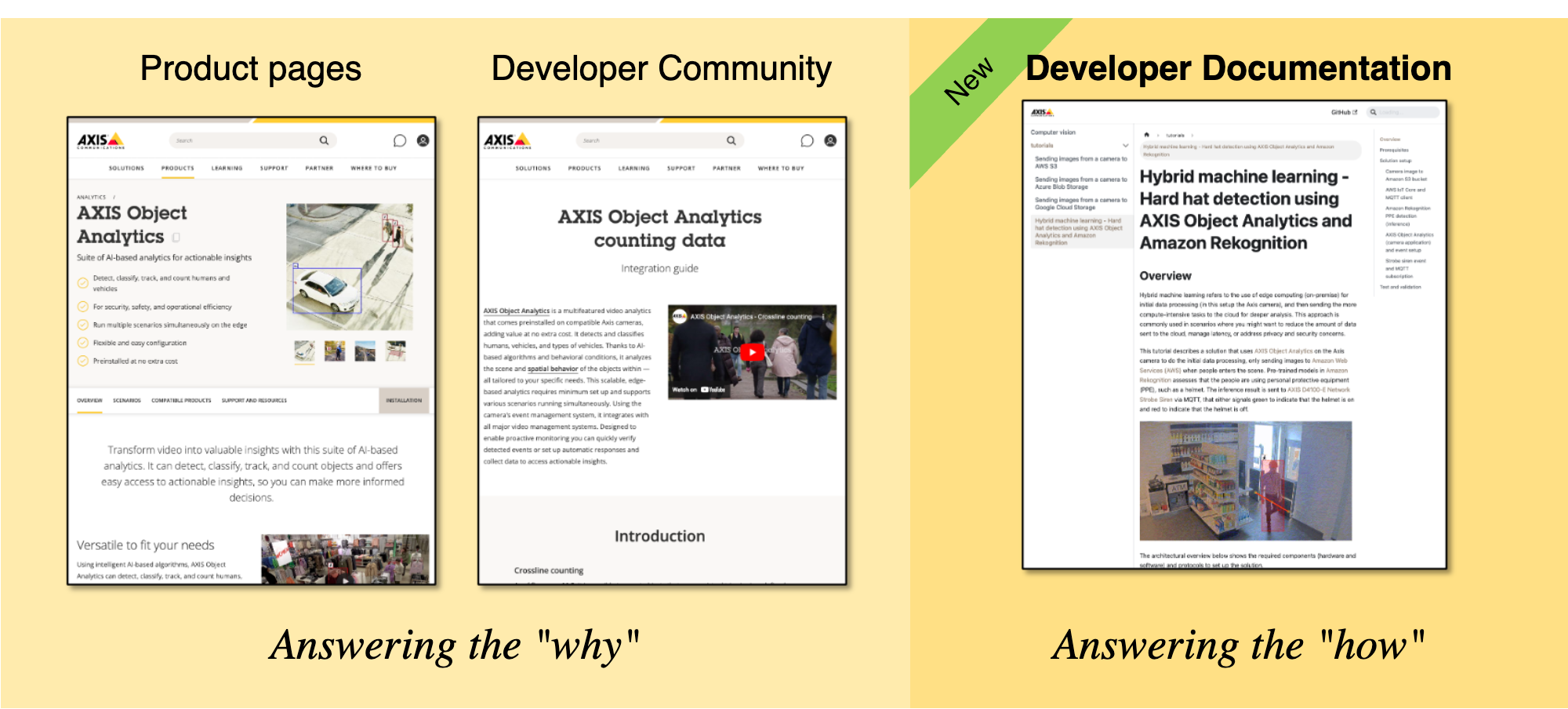Open Sending images to Google Cloud Storage tutorial
The width and height of the screenshot is (1568, 709).
(1080, 204)
